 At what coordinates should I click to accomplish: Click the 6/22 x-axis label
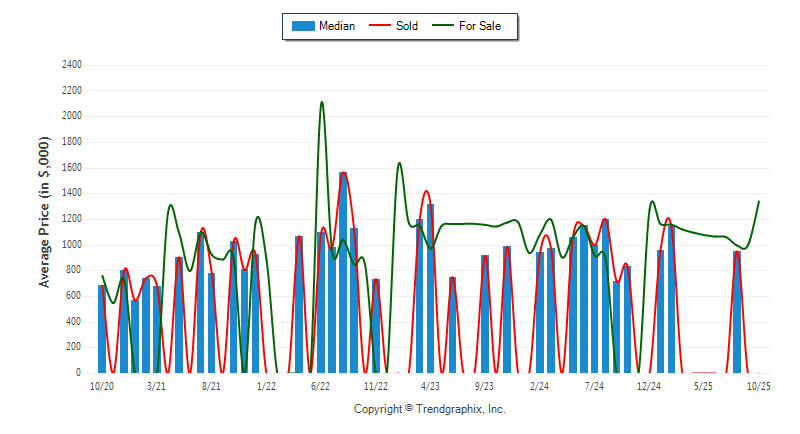(x=321, y=386)
